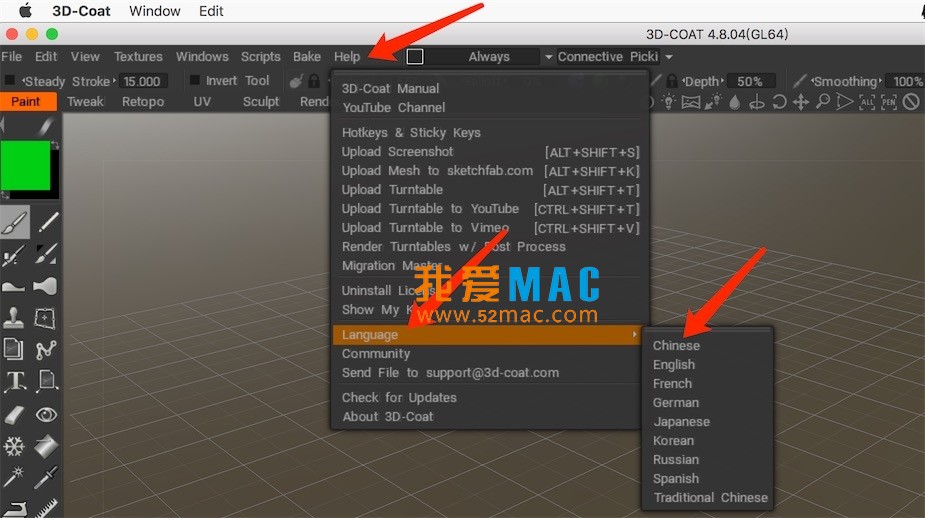Toggle the mouse icon in the tool options bar
Image resolution: width=925 pixels, height=518 pixels.
pyautogui.click(x=296, y=81)
